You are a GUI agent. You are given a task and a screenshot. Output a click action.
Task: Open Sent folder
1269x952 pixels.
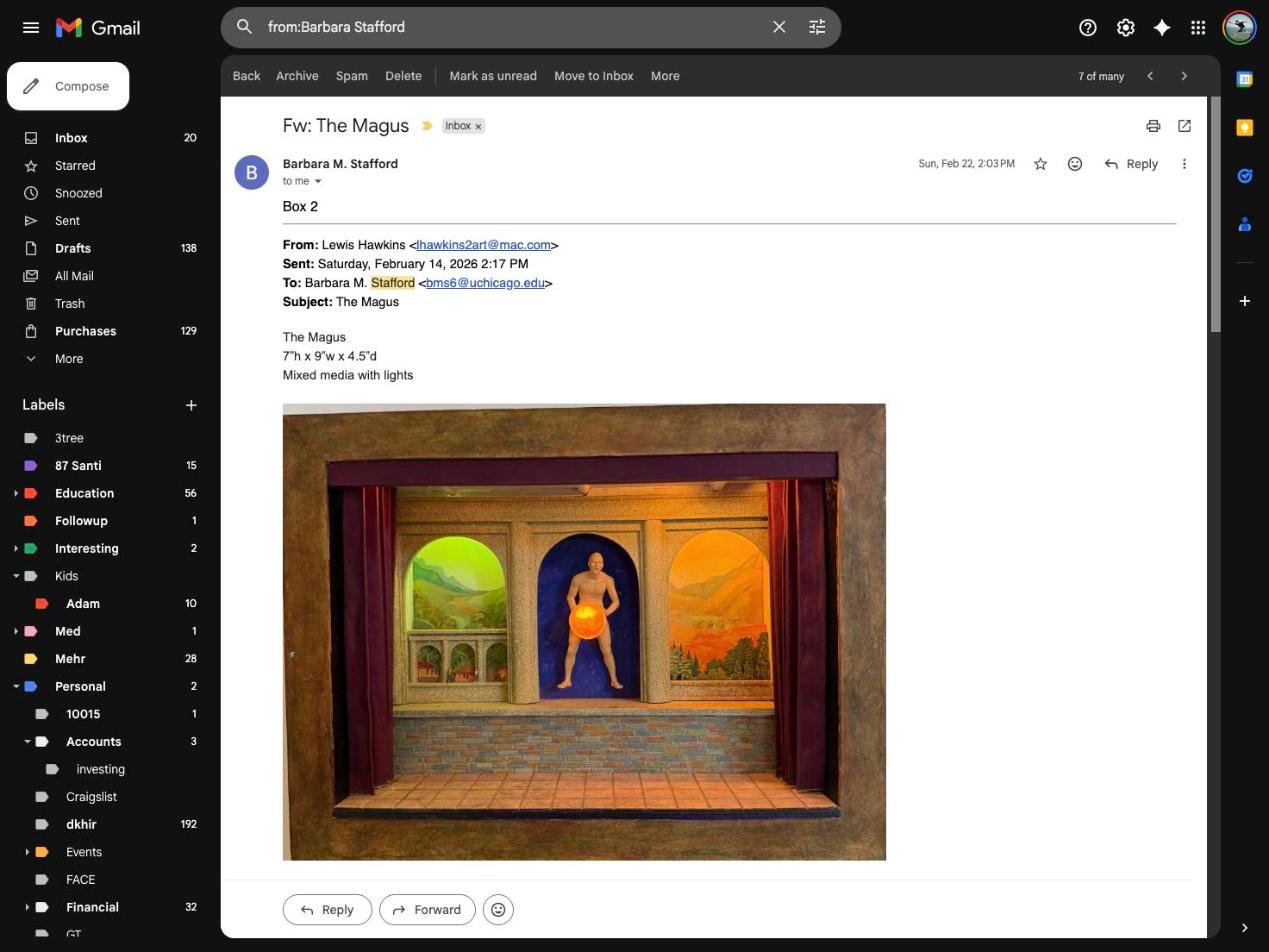pyautogui.click(x=67, y=221)
